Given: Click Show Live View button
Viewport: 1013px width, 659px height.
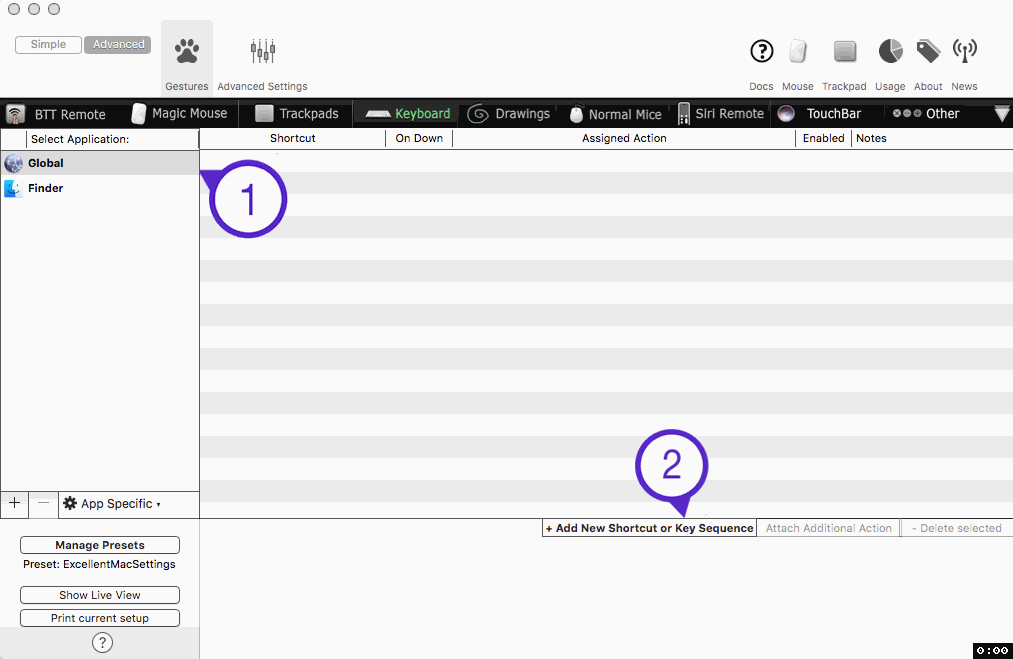Looking at the screenshot, I should 99,595.
